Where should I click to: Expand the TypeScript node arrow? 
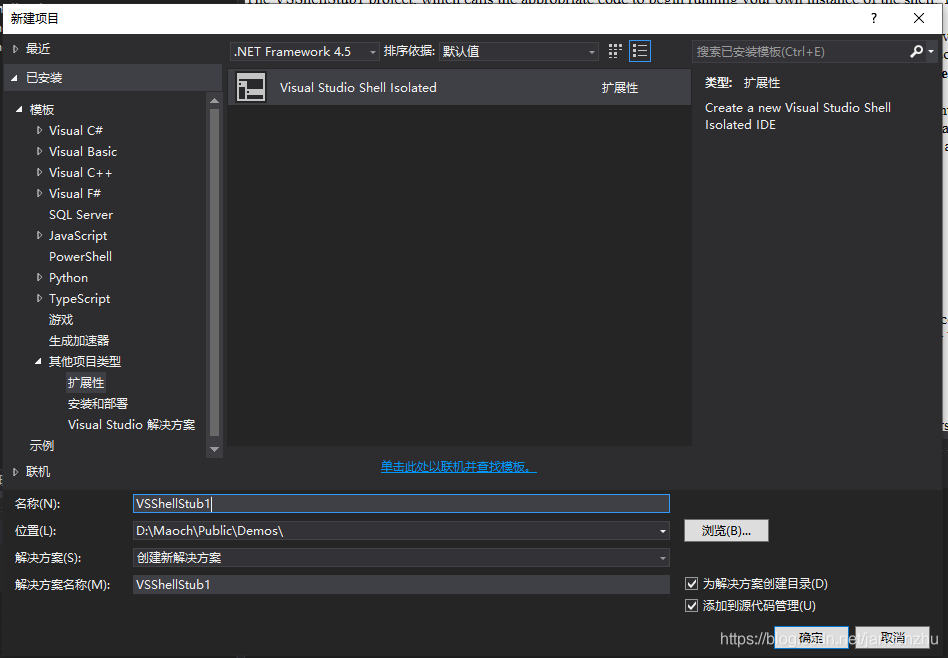point(39,298)
